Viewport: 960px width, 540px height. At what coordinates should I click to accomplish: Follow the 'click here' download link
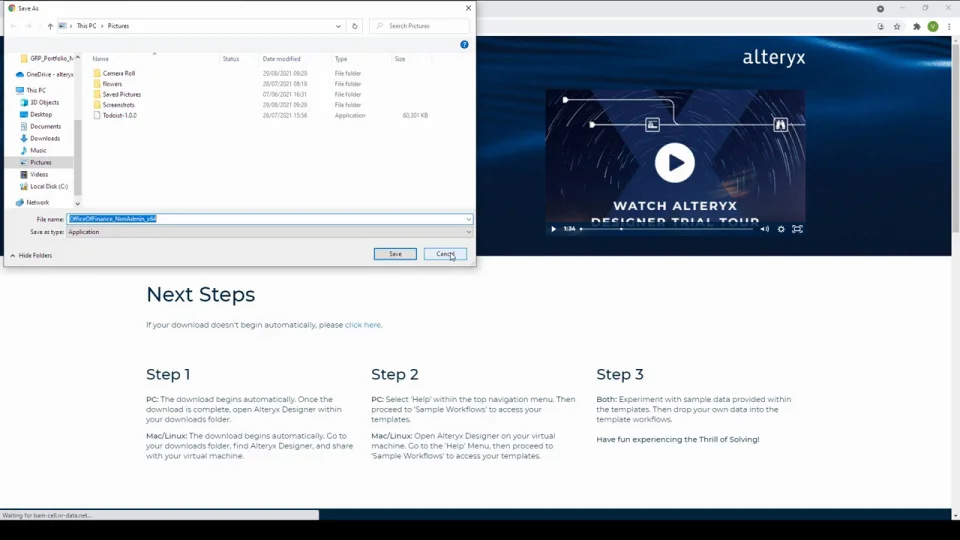[x=362, y=324]
